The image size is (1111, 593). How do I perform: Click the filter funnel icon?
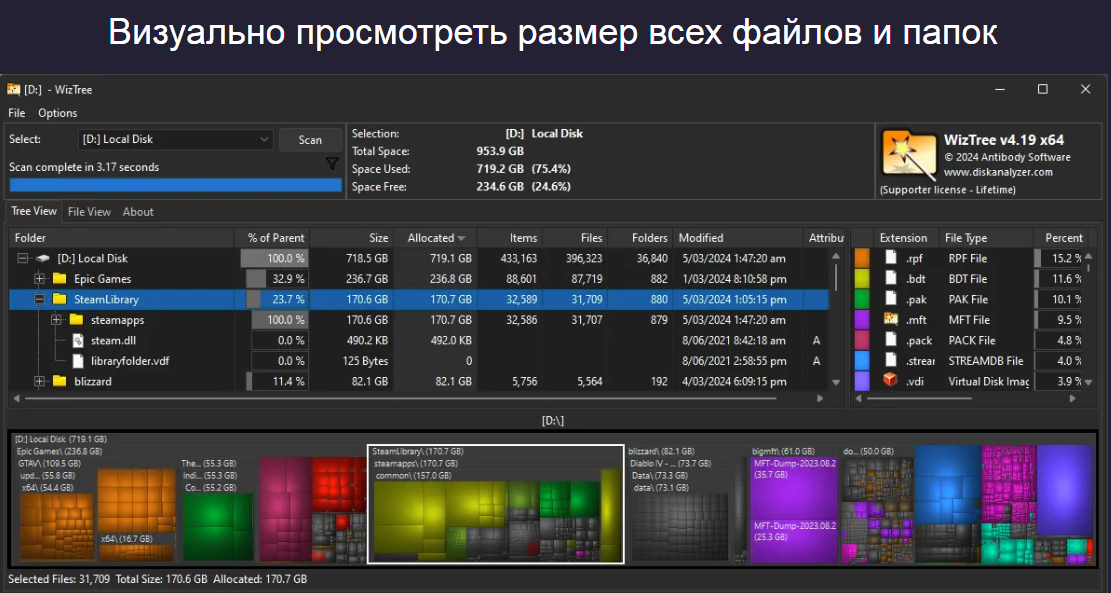click(x=332, y=164)
